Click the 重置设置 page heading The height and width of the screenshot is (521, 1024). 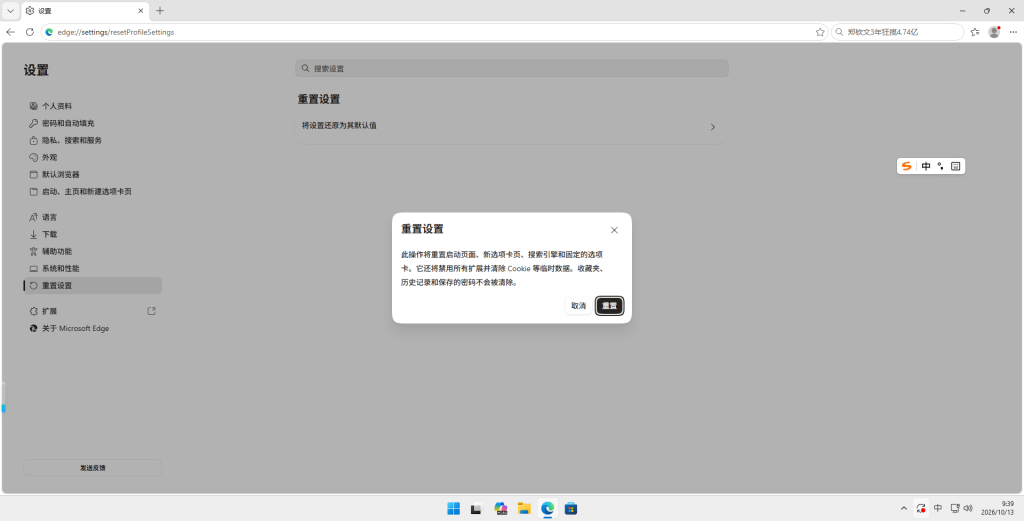[319, 99]
